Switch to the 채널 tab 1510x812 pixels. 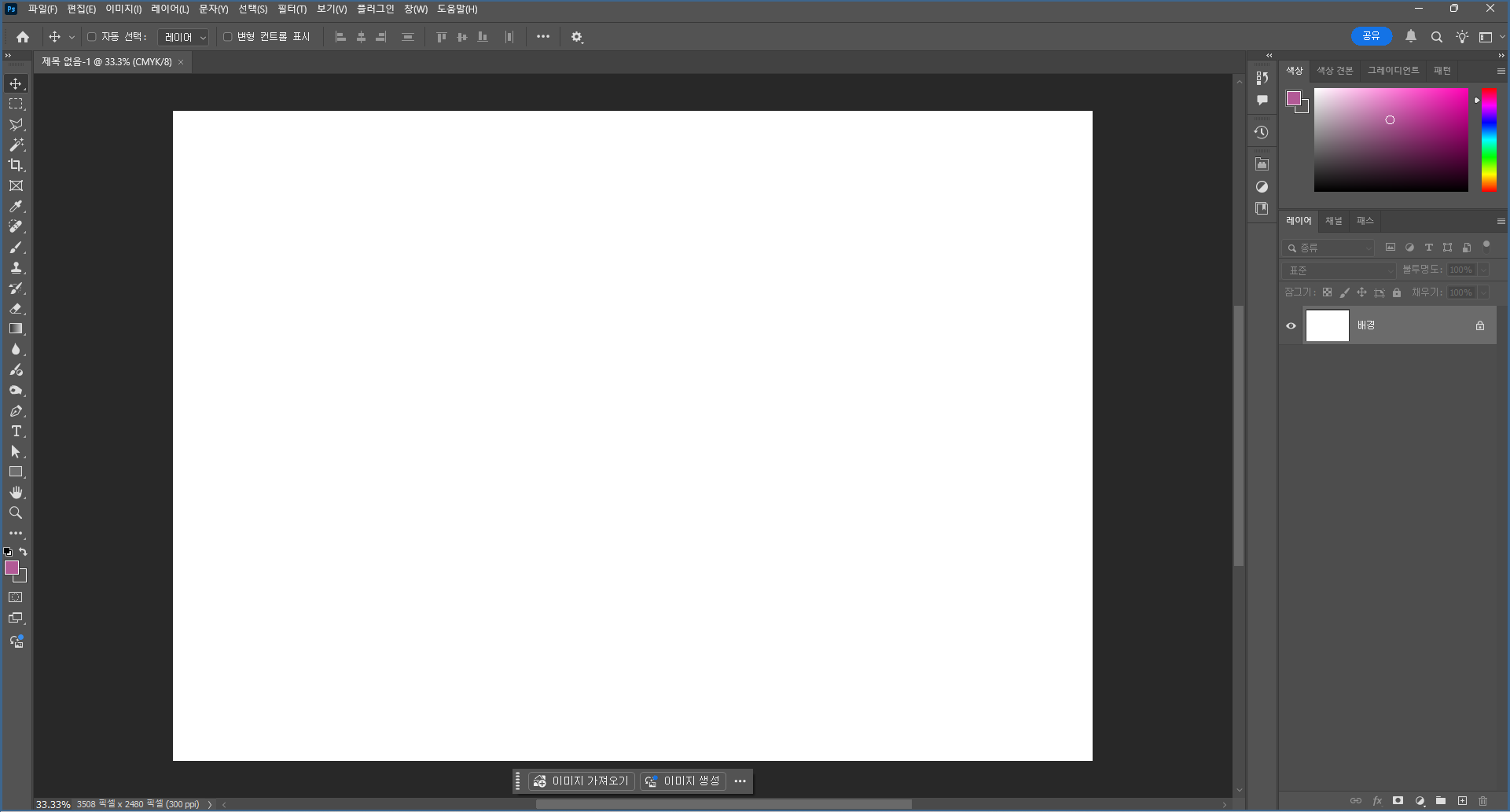click(1334, 221)
